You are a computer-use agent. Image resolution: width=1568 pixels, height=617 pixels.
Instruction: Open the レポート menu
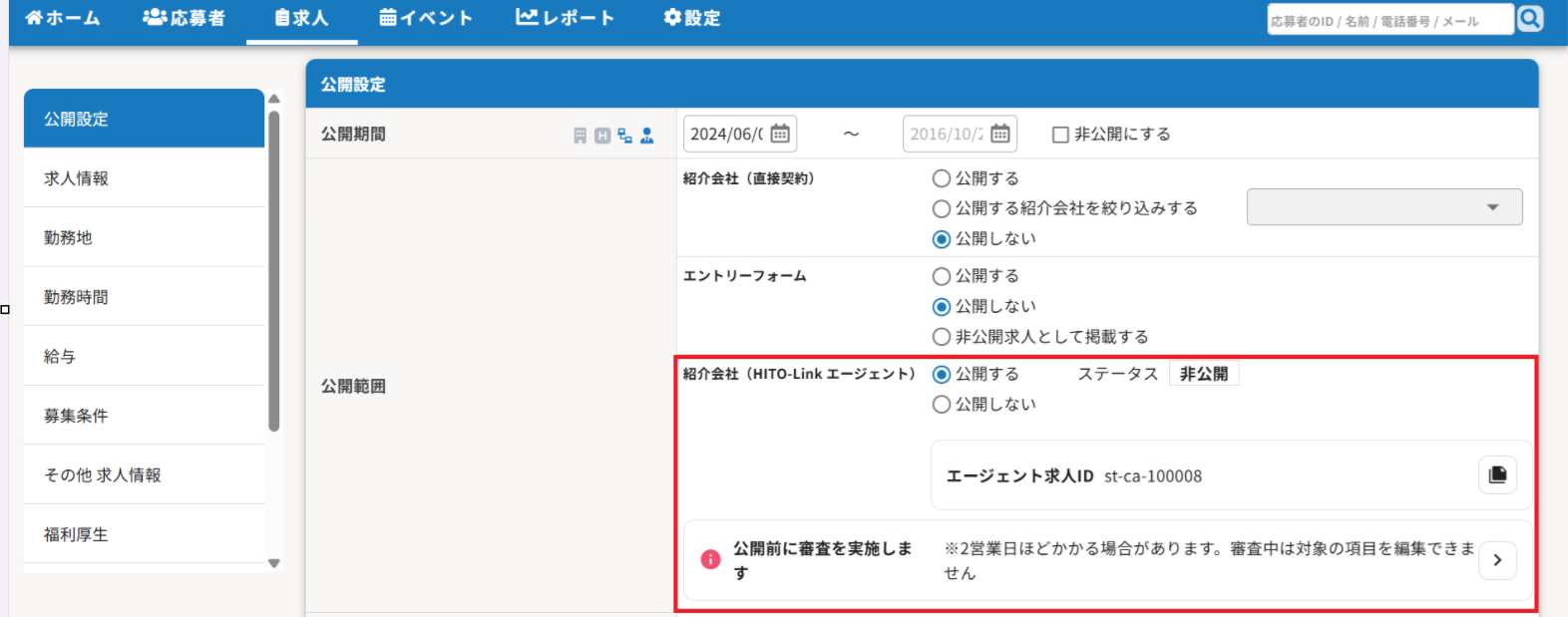click(565, 18)
